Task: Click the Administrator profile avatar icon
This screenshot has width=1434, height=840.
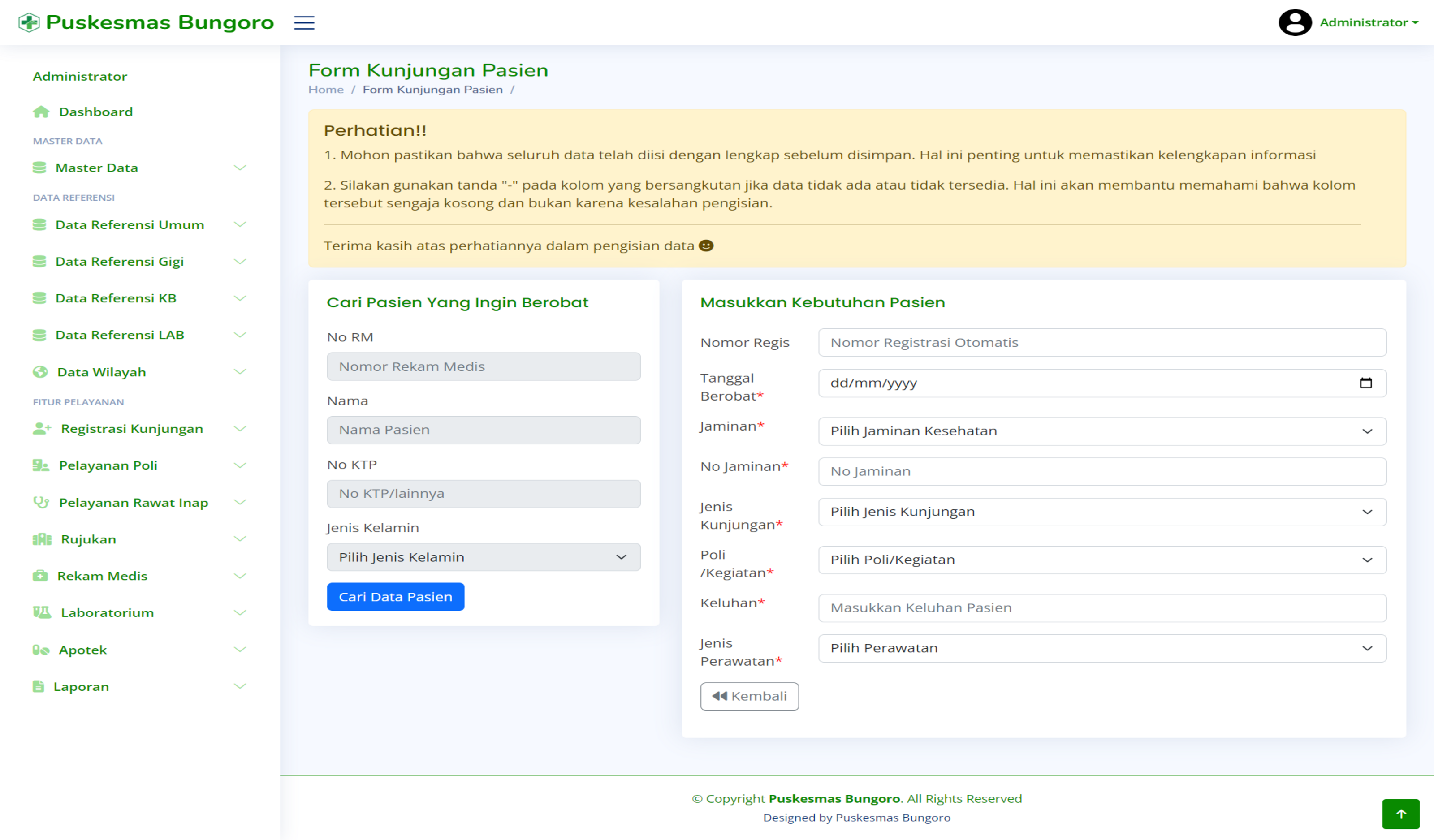Action: (1295, 23)
